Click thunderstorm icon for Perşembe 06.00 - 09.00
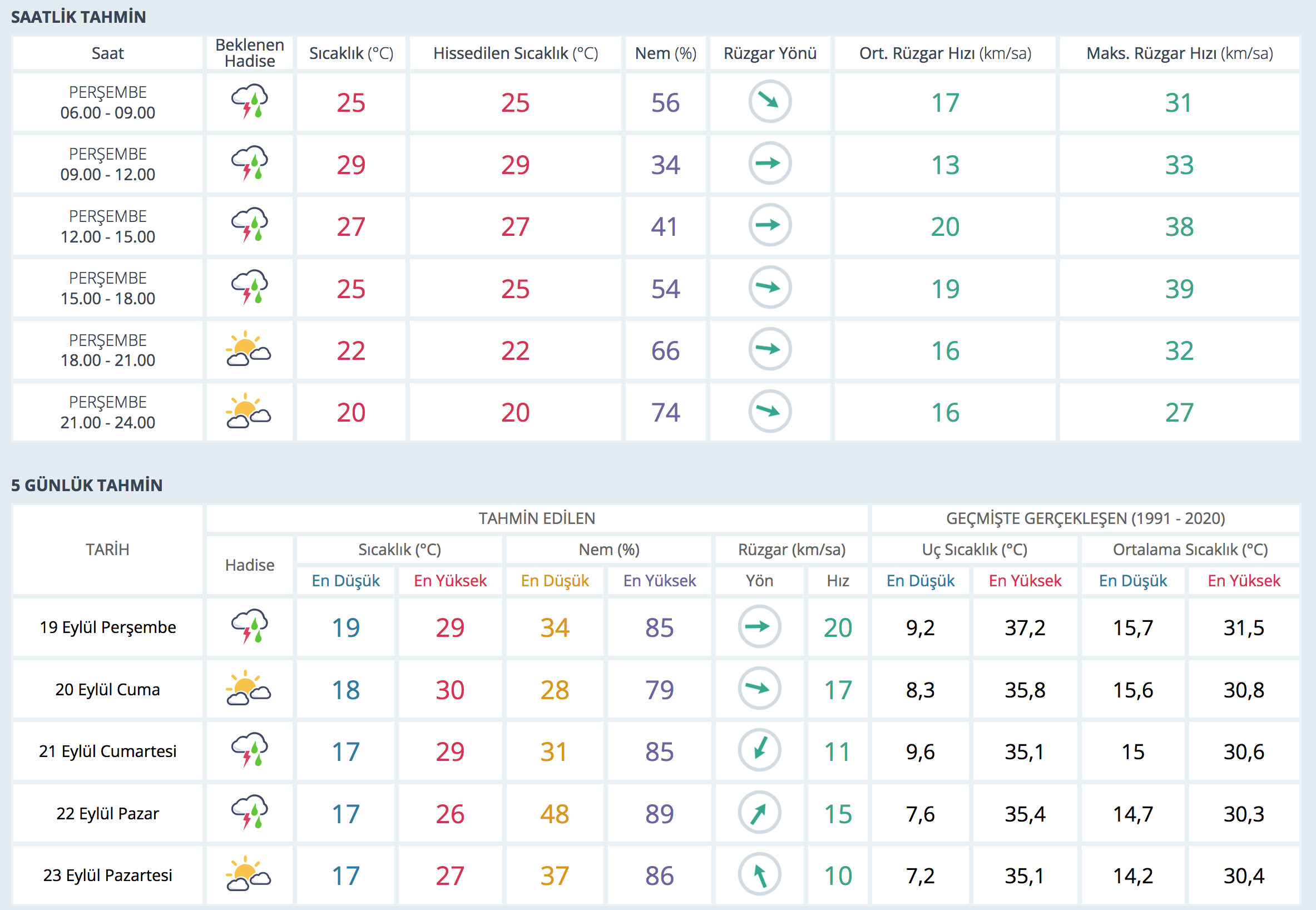Image resolution: width=1316 pixels, height=910 pixels. (250, 101)
